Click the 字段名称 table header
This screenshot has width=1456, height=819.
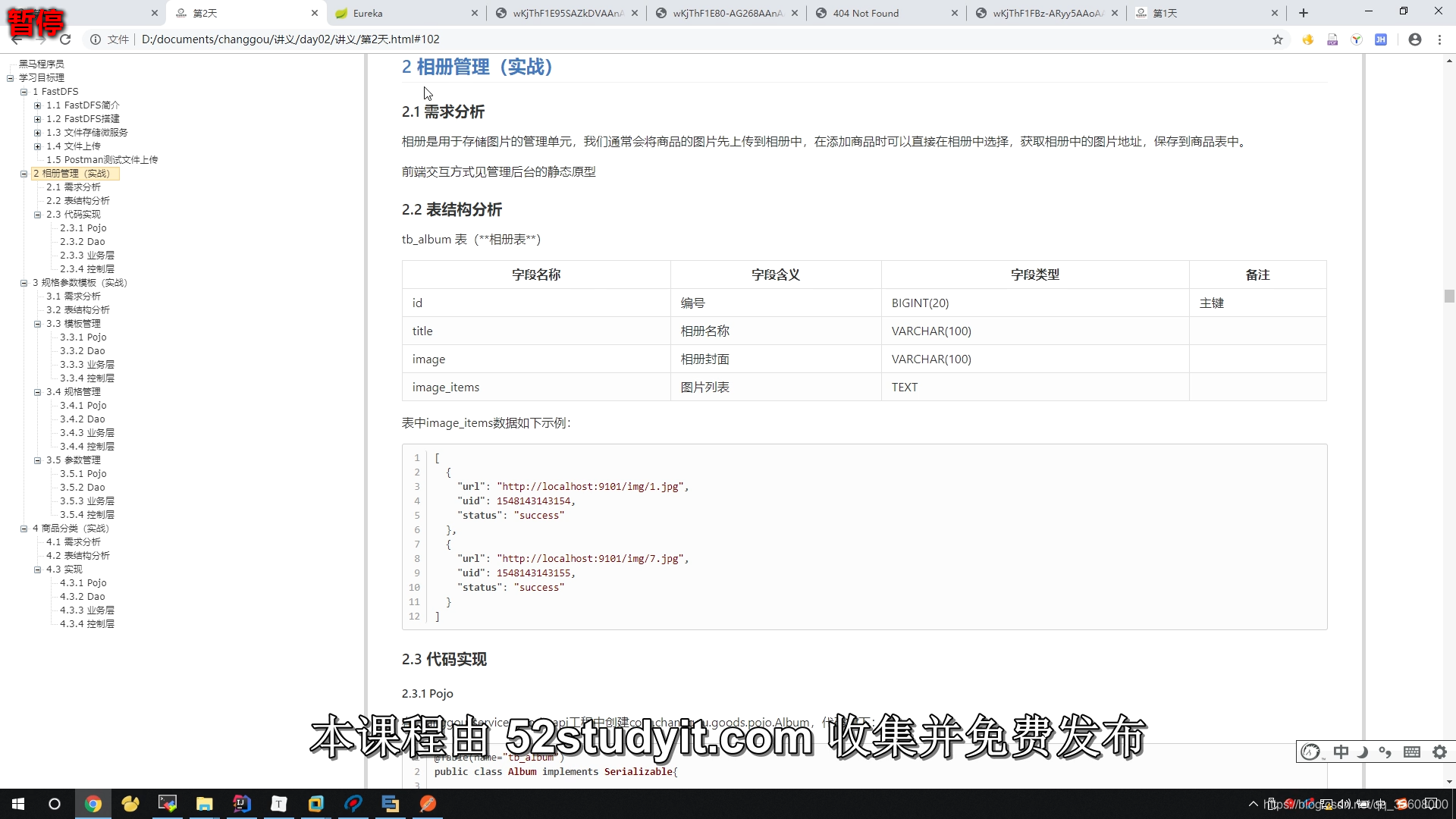click(536, 275)
